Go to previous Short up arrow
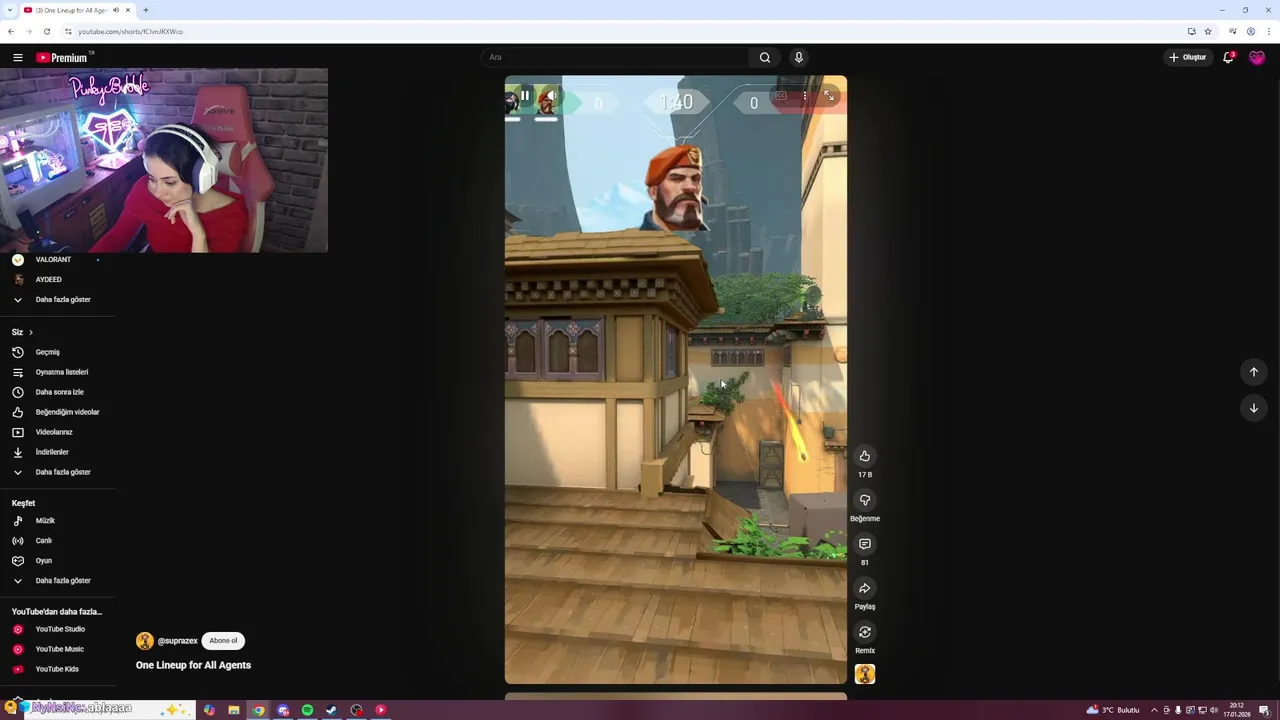Image resolution: width=1280 pixels, height=720 pixels. 1253,372
